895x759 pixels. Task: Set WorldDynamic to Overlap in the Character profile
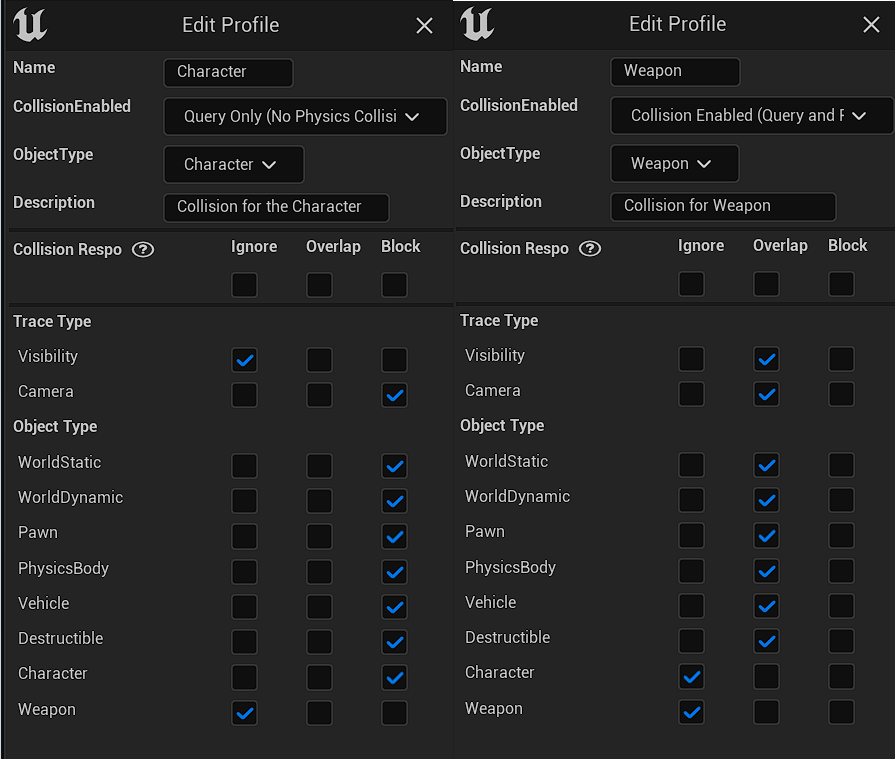coord(319,501)
